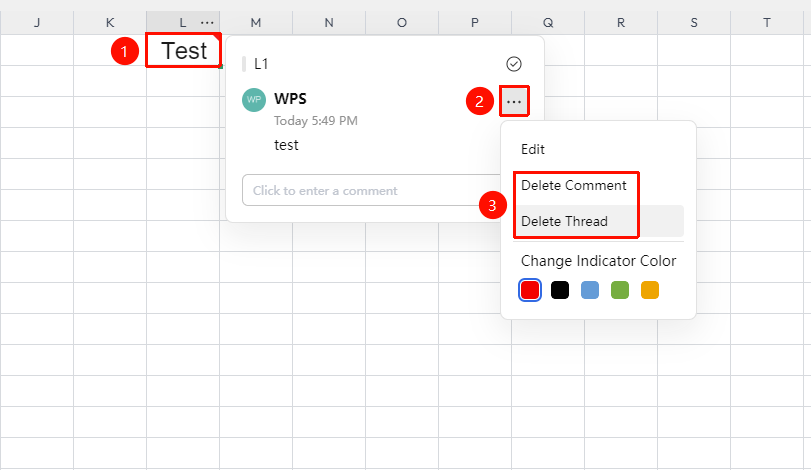The height and width of the screenshot is (470, 811).
Task: Pick the green indicator color
Action: (x=620, y=290)
